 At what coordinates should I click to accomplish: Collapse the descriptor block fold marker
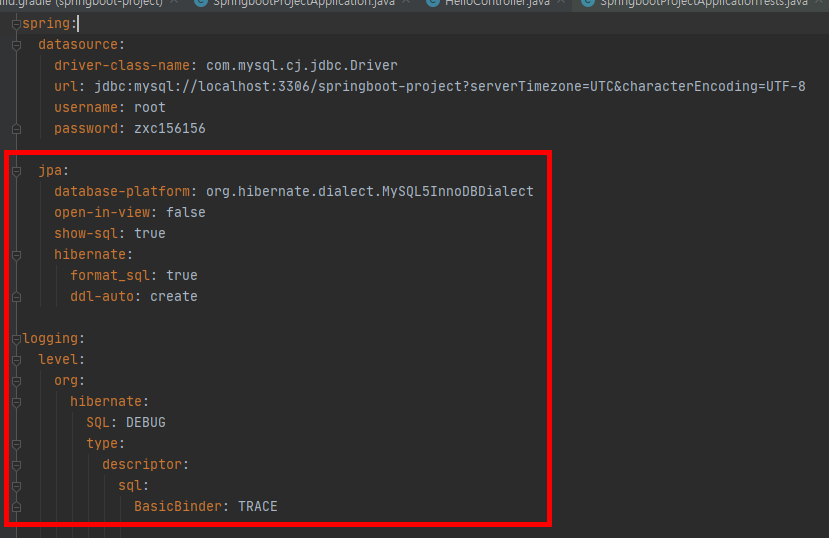(16, 465)
